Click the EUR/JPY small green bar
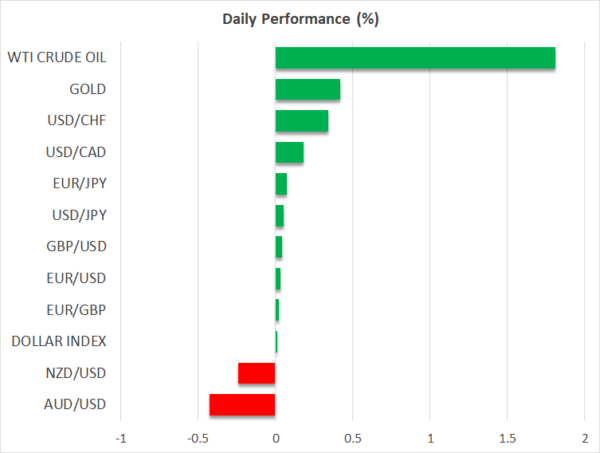The height and width of the screenshot is (453, 600). pos(281,184)
